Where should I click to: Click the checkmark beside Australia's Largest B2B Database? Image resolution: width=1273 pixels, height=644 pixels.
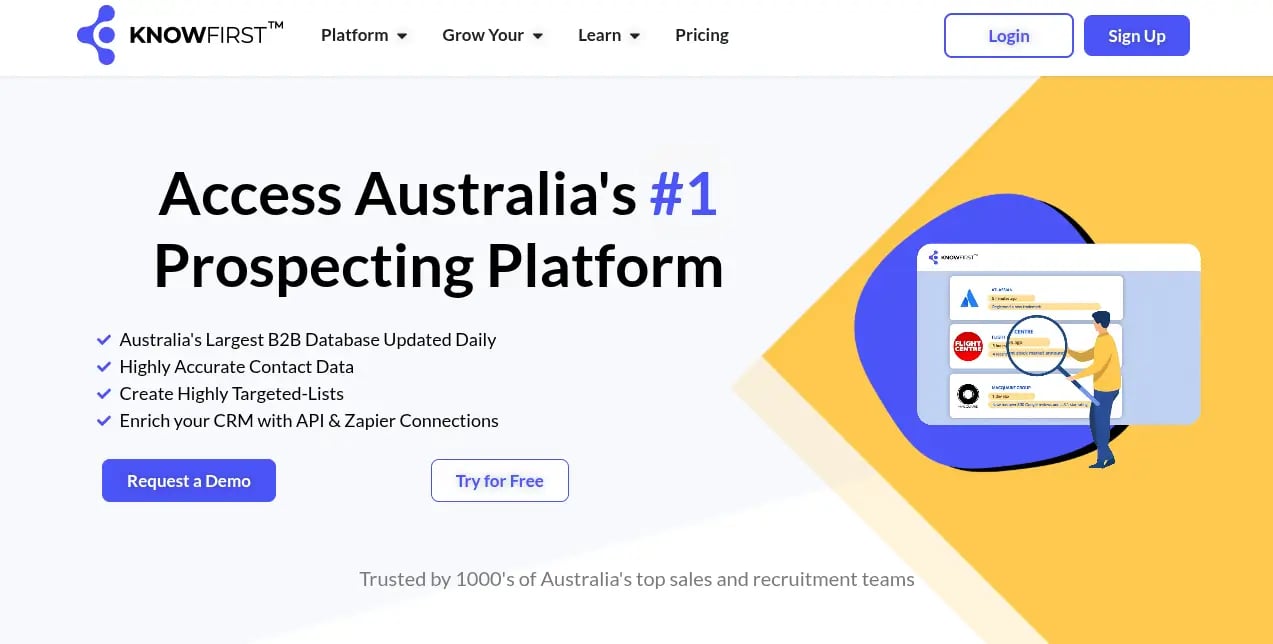(x=103, y=340)
